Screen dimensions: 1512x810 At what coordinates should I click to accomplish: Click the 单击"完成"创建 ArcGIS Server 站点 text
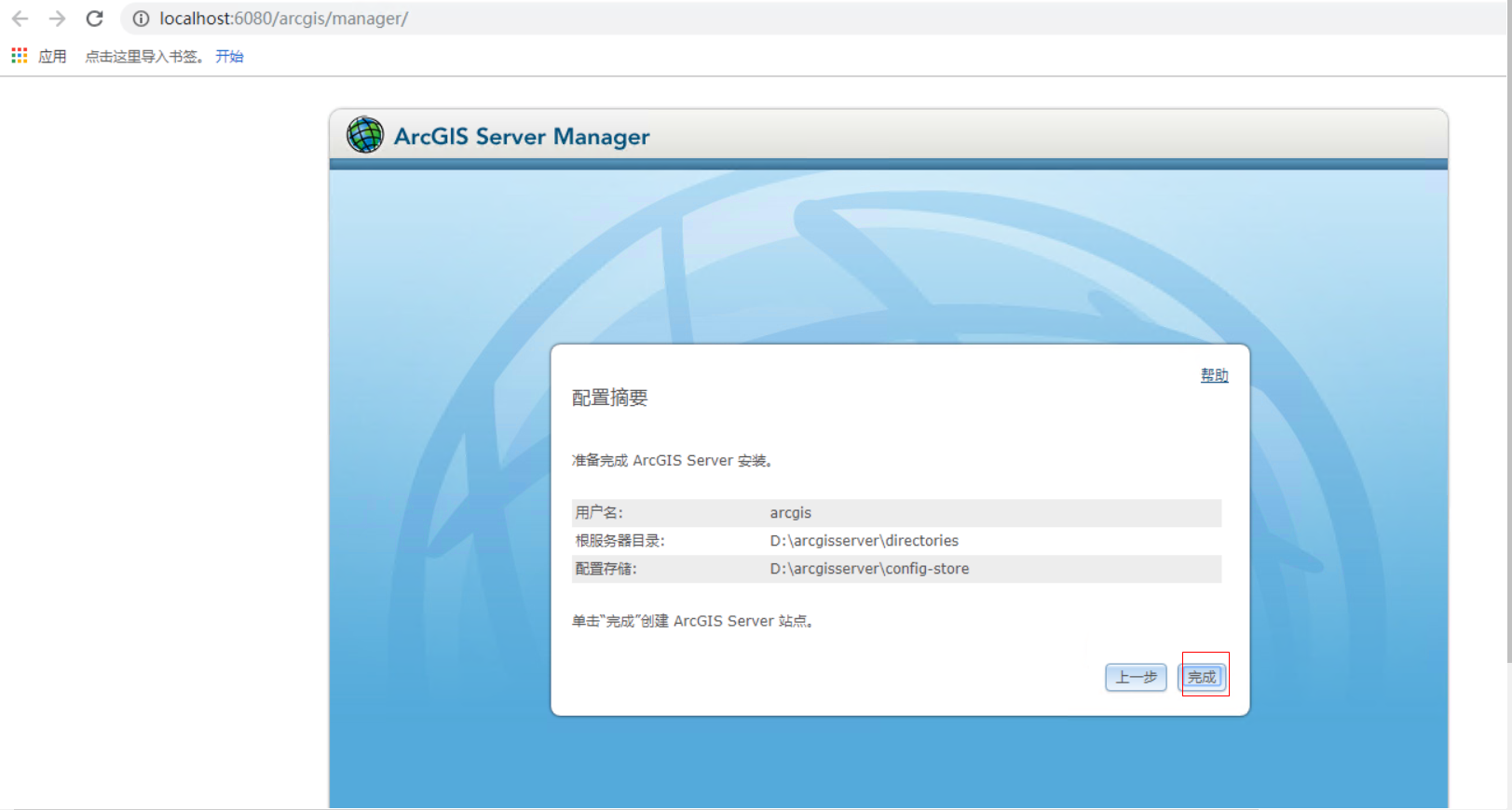click(692, 621)
